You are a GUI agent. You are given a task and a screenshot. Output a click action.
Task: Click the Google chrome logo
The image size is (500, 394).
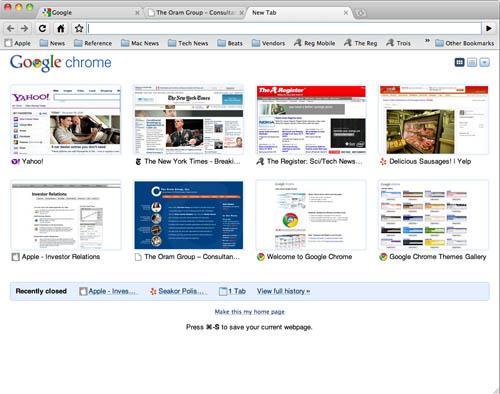click(x=61, y=63)
